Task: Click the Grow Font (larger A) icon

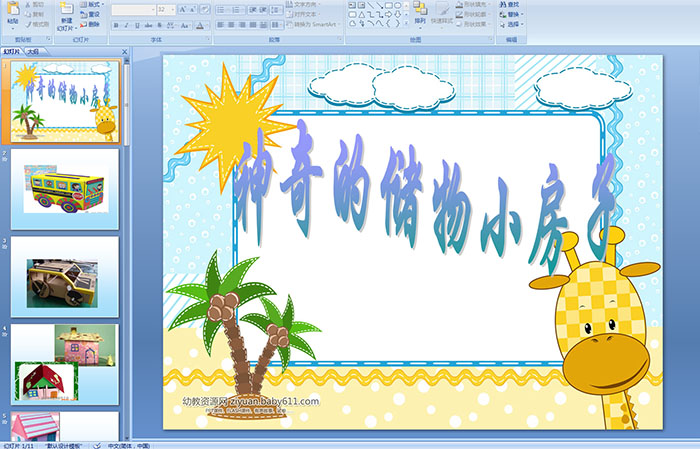Action: point(183,9)
